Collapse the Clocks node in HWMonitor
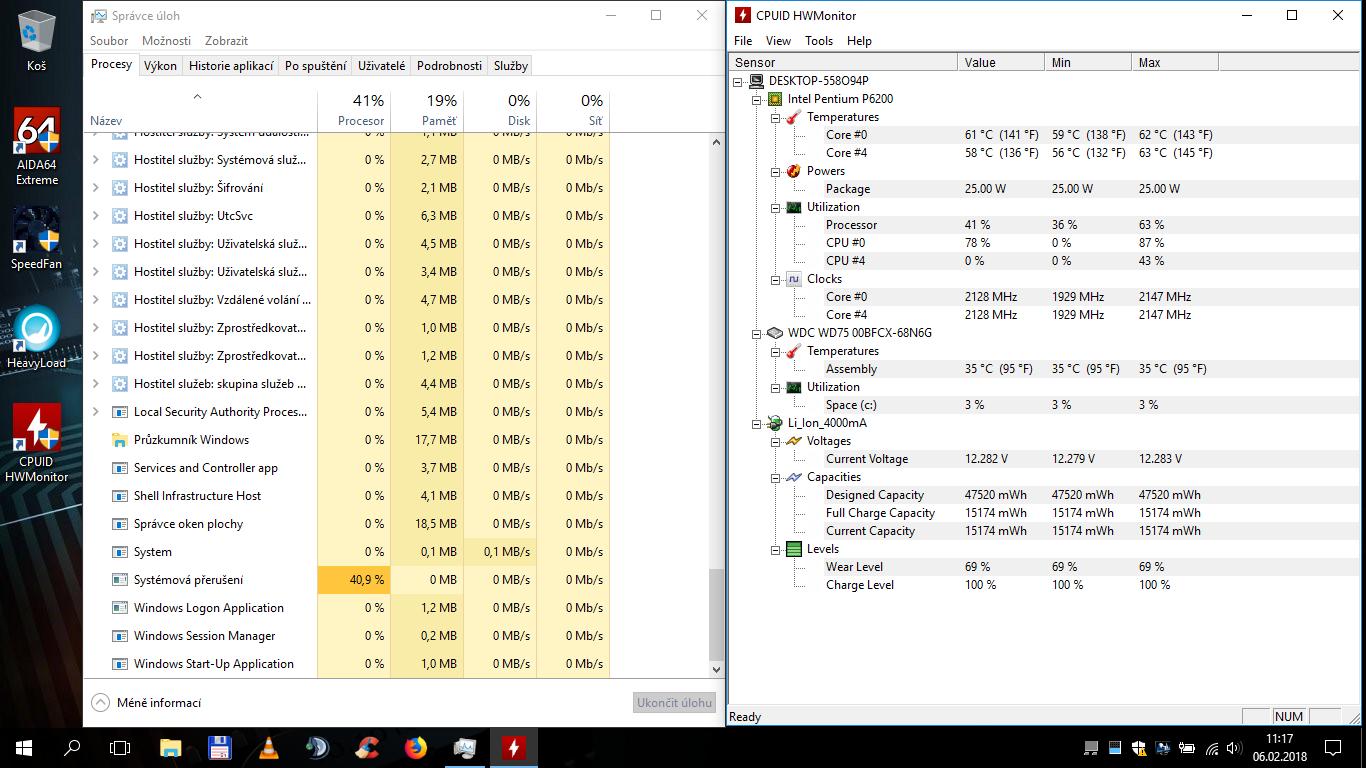The height and width of the screenshot is (768, 1366). 776,279
